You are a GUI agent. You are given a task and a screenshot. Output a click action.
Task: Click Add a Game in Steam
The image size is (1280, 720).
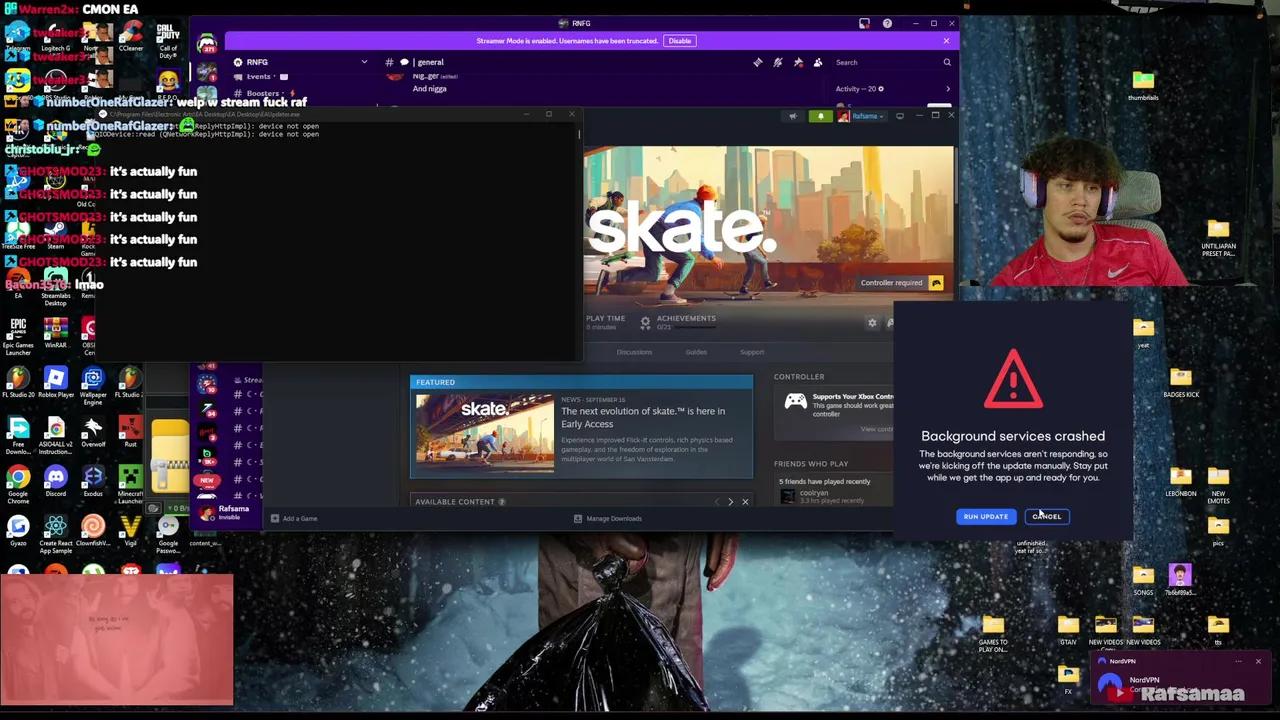tap(294, 518)
